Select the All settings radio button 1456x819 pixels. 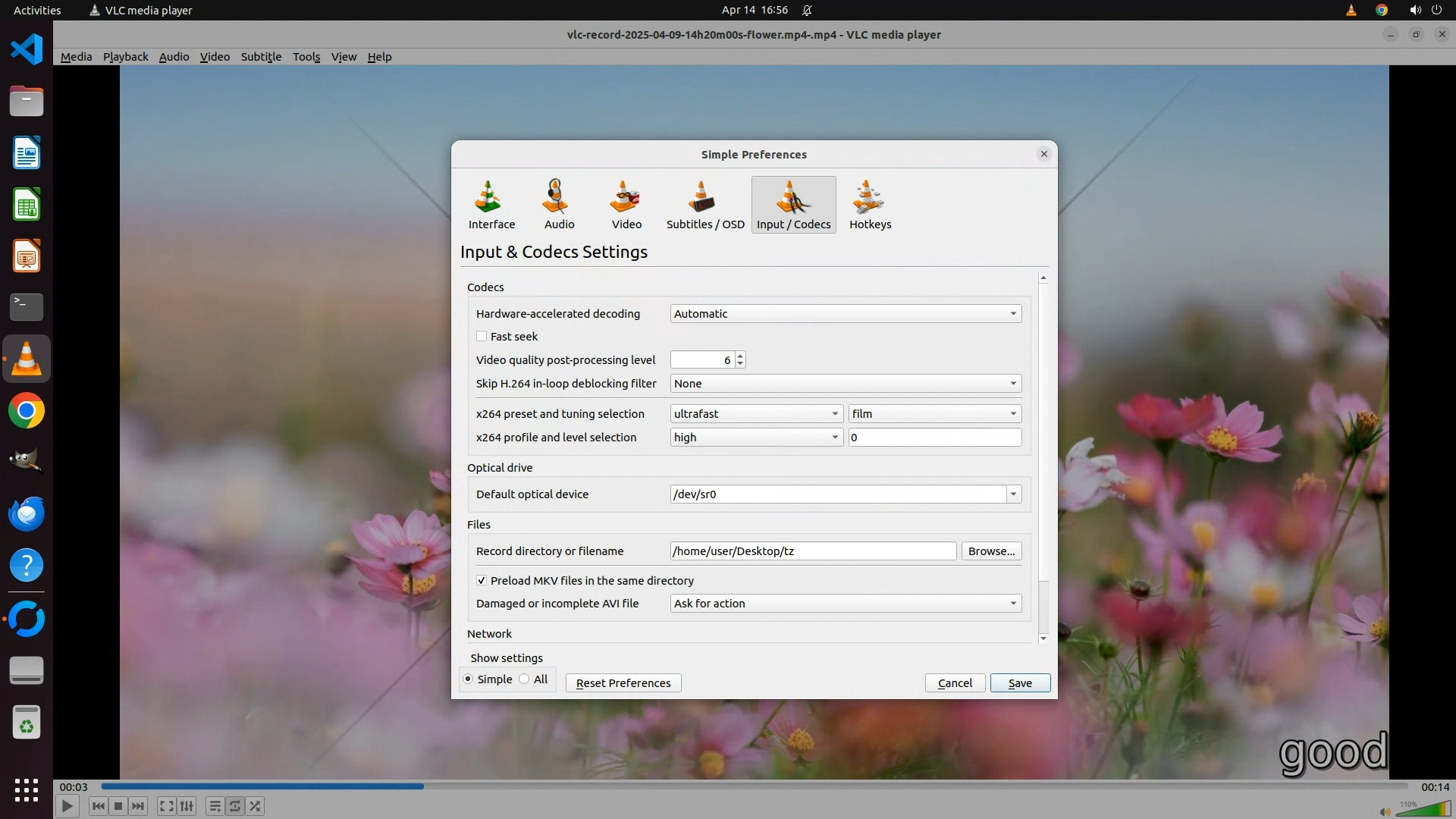(525, 679)
